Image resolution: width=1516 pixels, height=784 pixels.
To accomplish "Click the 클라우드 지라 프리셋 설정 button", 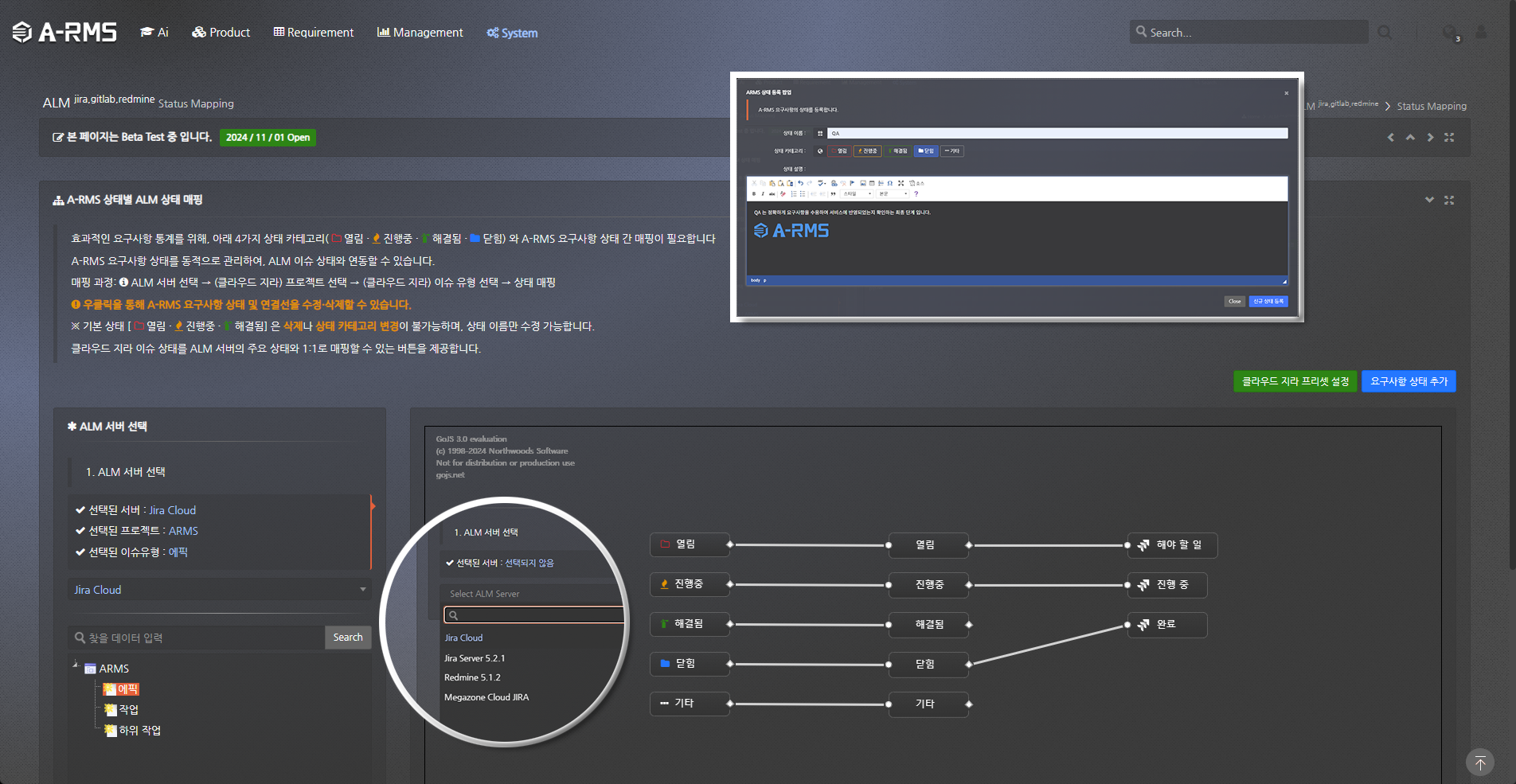I will point(1295,382).
